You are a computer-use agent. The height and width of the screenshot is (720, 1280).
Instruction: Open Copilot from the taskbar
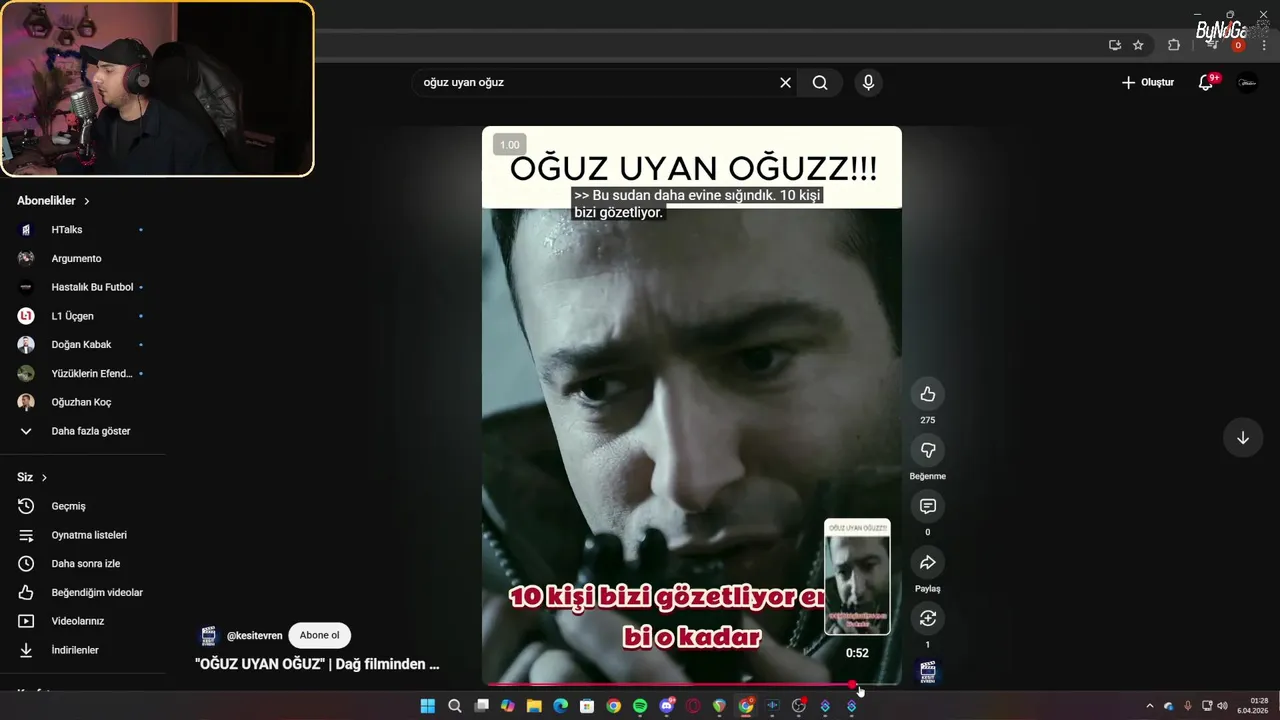click(508, 706)
